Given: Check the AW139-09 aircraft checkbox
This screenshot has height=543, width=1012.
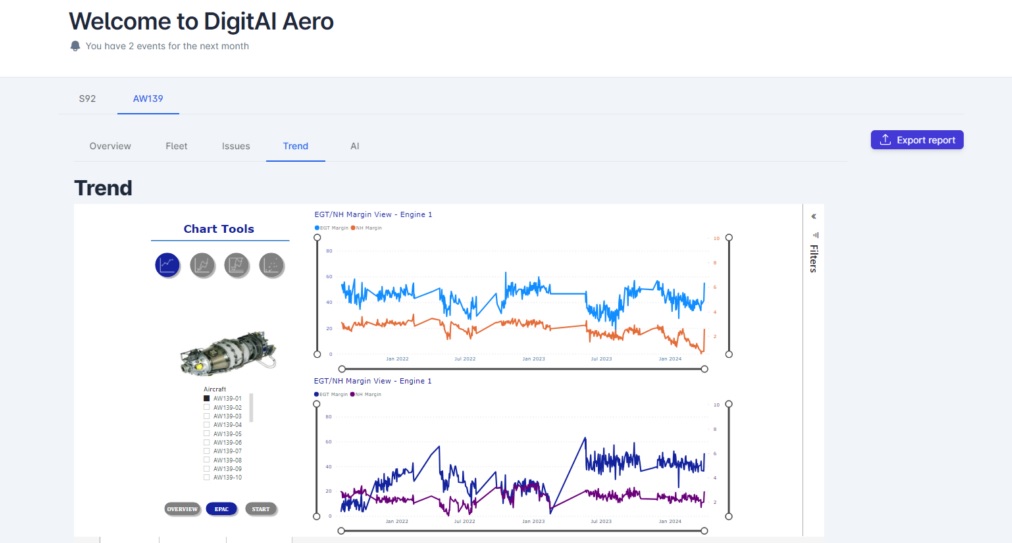Looking at the screenshot, I should click(x=207, y=469).
